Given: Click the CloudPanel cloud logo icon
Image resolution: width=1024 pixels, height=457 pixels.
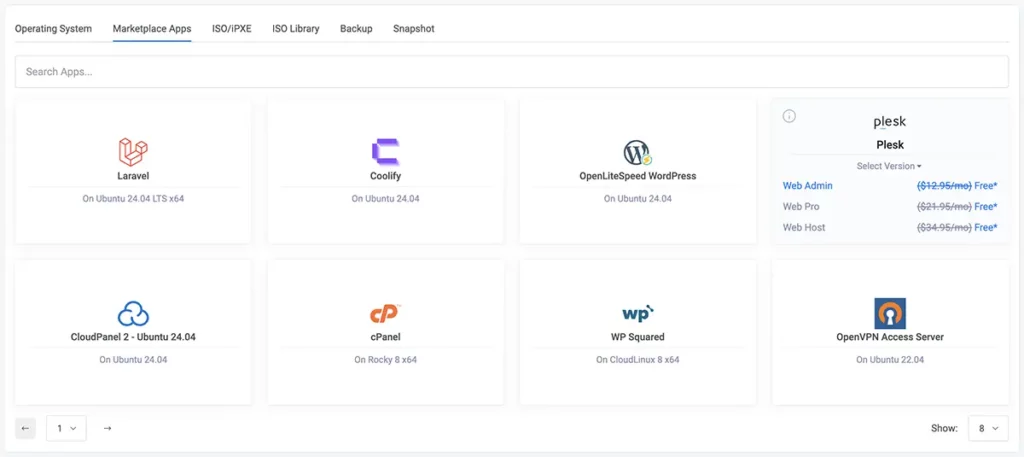Looking at the screenshot, I should [x=133, y=313].
